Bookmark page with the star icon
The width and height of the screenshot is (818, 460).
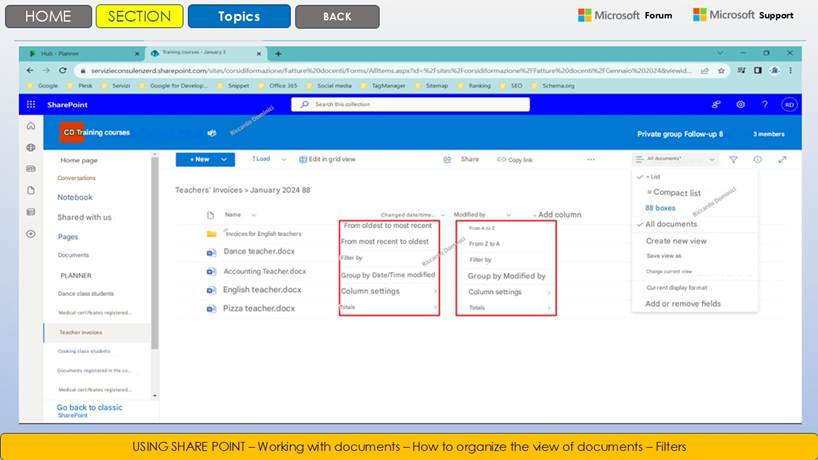pos(724,70)
